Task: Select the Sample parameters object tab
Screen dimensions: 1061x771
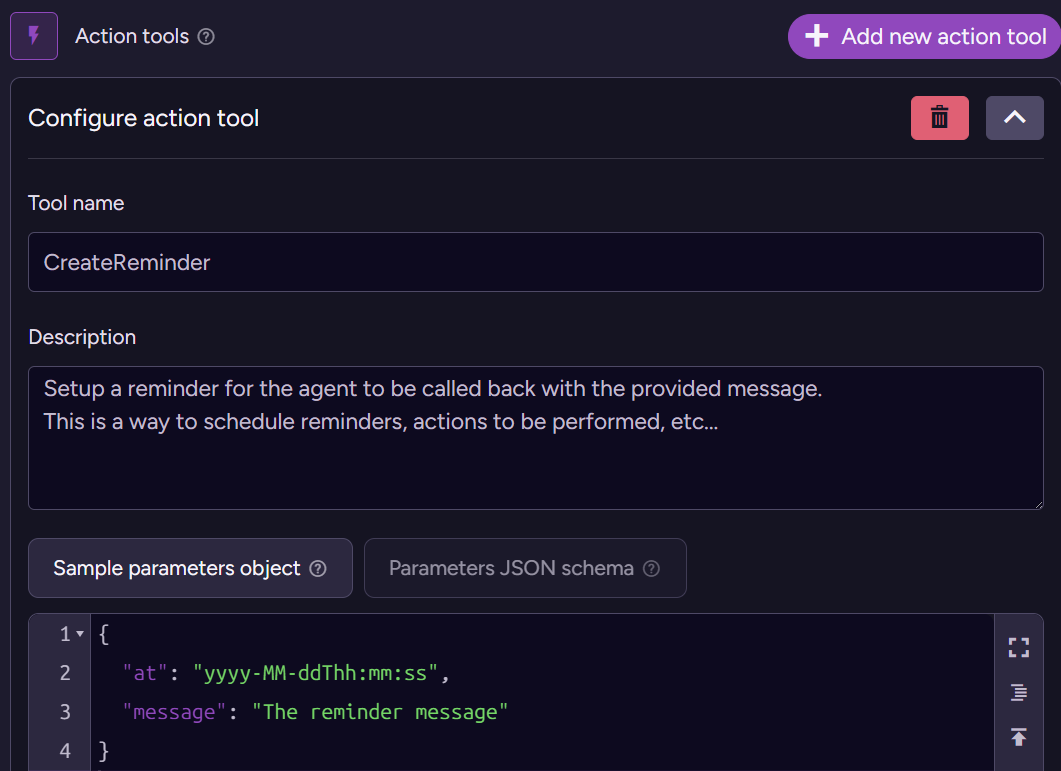Action: coord(177,568)
